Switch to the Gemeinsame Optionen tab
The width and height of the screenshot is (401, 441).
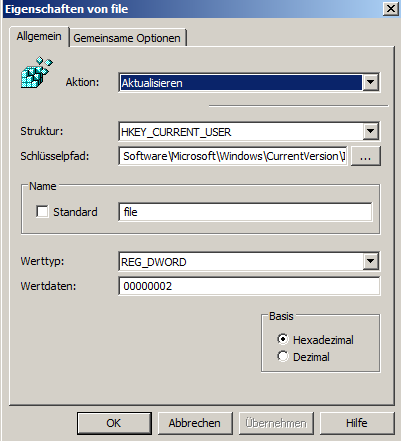point(127,38)
